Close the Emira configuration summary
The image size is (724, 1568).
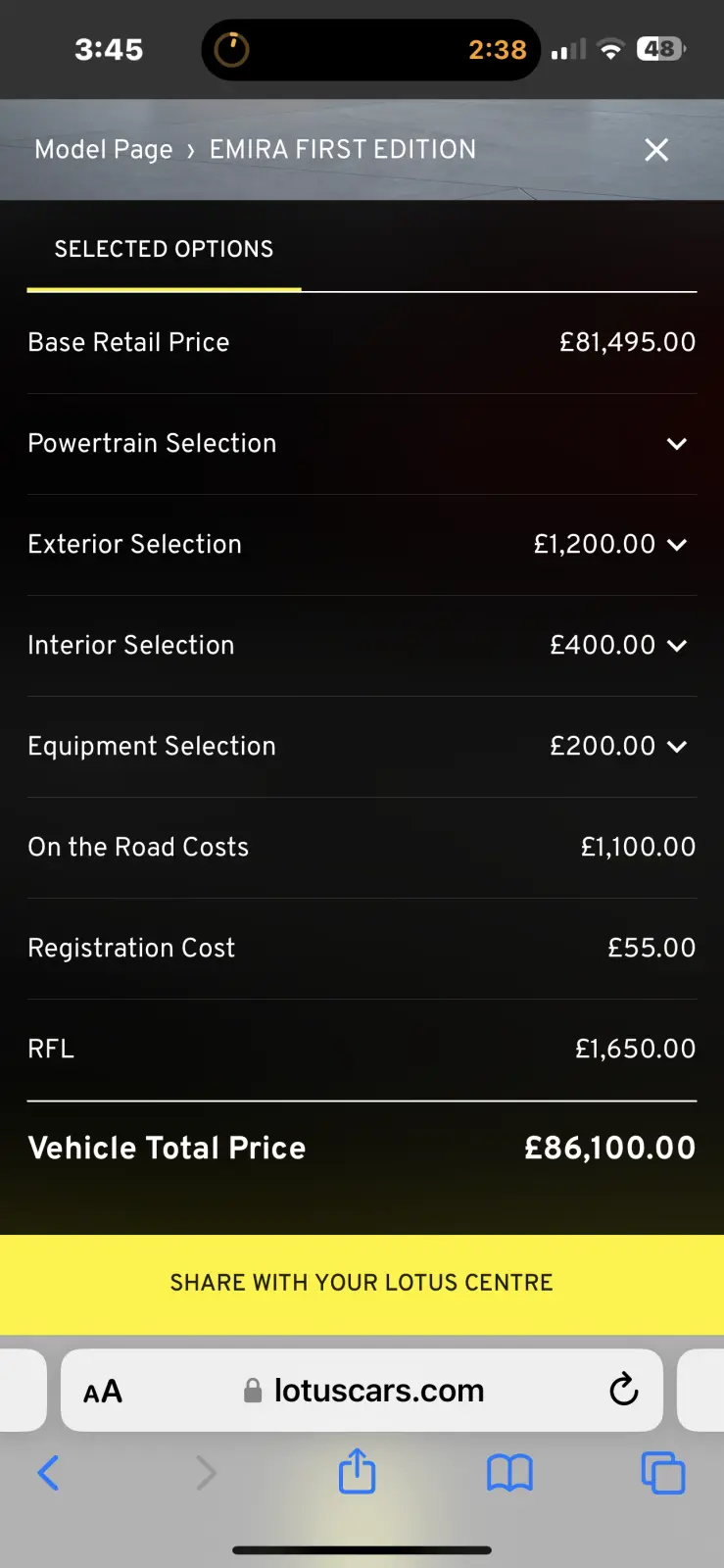pos(656,150)
